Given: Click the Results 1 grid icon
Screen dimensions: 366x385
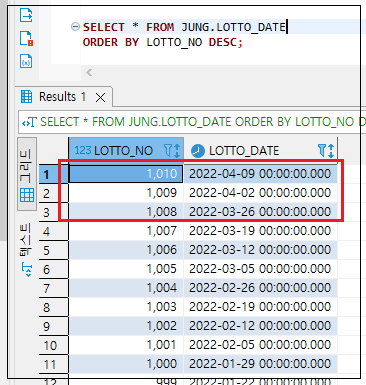Looking at the screenshot, I should (x=27, y=97).
